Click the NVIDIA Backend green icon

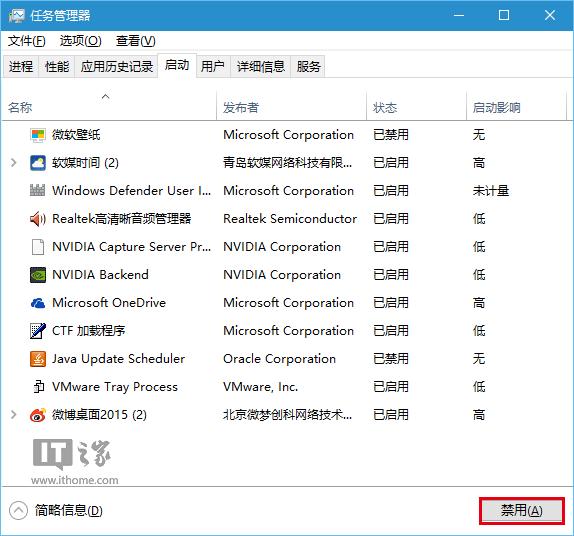click(x=38, y=275)
